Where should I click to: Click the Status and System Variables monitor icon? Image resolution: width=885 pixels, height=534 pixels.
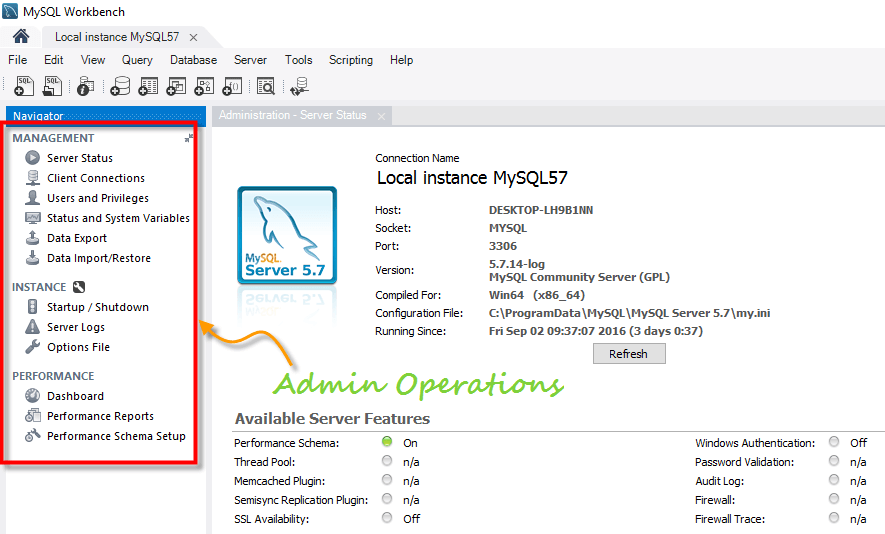coord(33,217)
